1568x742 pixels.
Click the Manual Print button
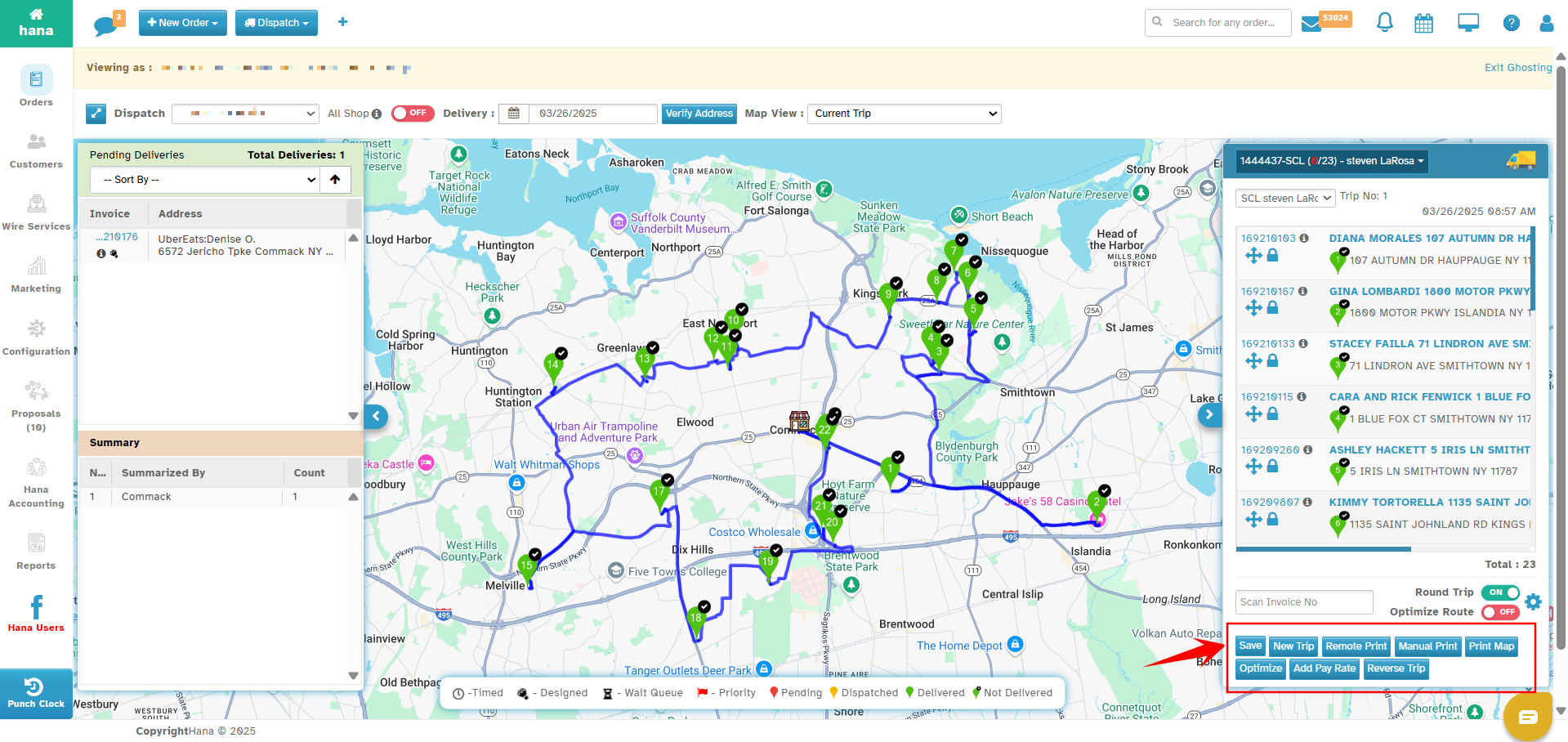click(x=1427, y=646)
